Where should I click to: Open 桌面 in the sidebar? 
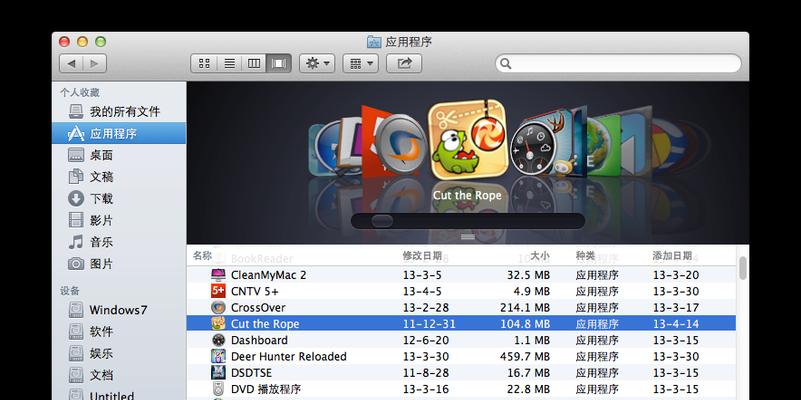pyautogui.click(x=119, y=155)
